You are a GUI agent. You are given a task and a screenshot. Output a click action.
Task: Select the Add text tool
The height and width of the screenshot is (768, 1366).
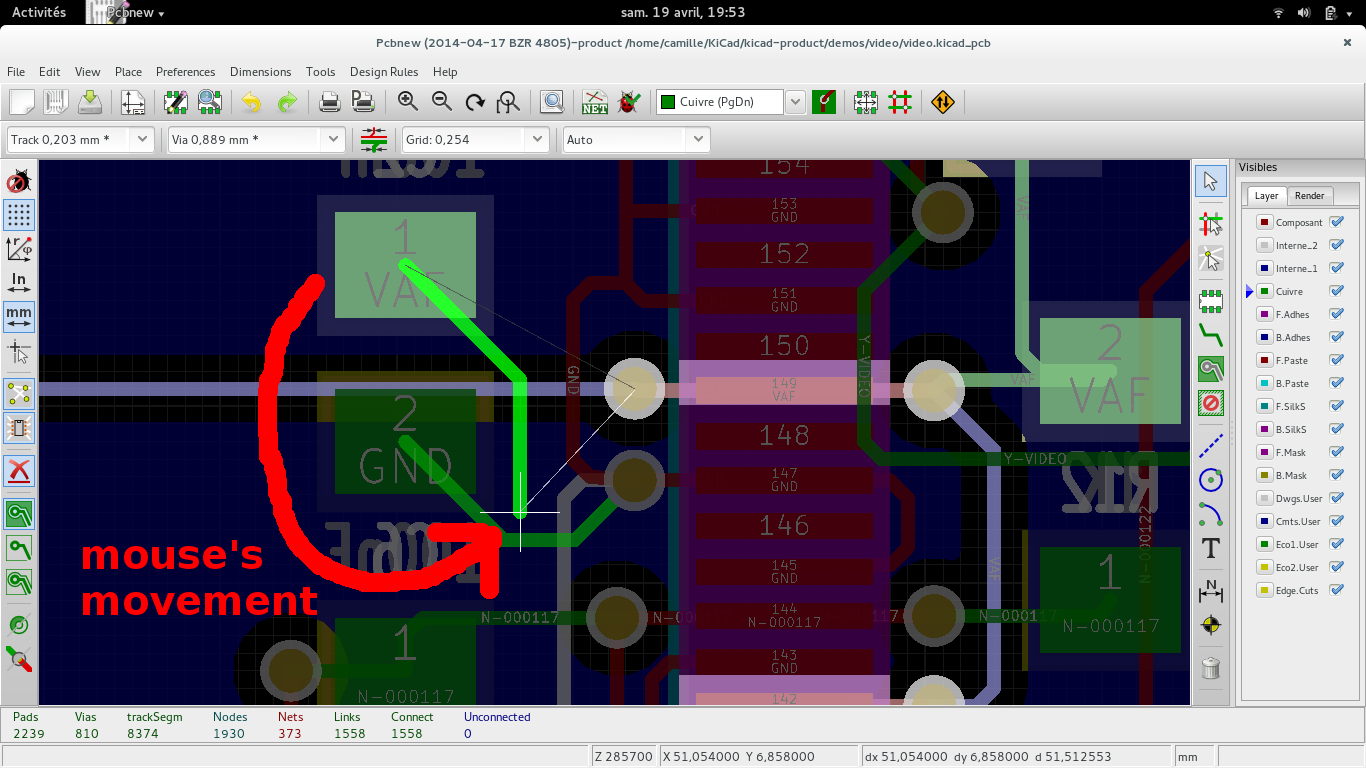1211,548
